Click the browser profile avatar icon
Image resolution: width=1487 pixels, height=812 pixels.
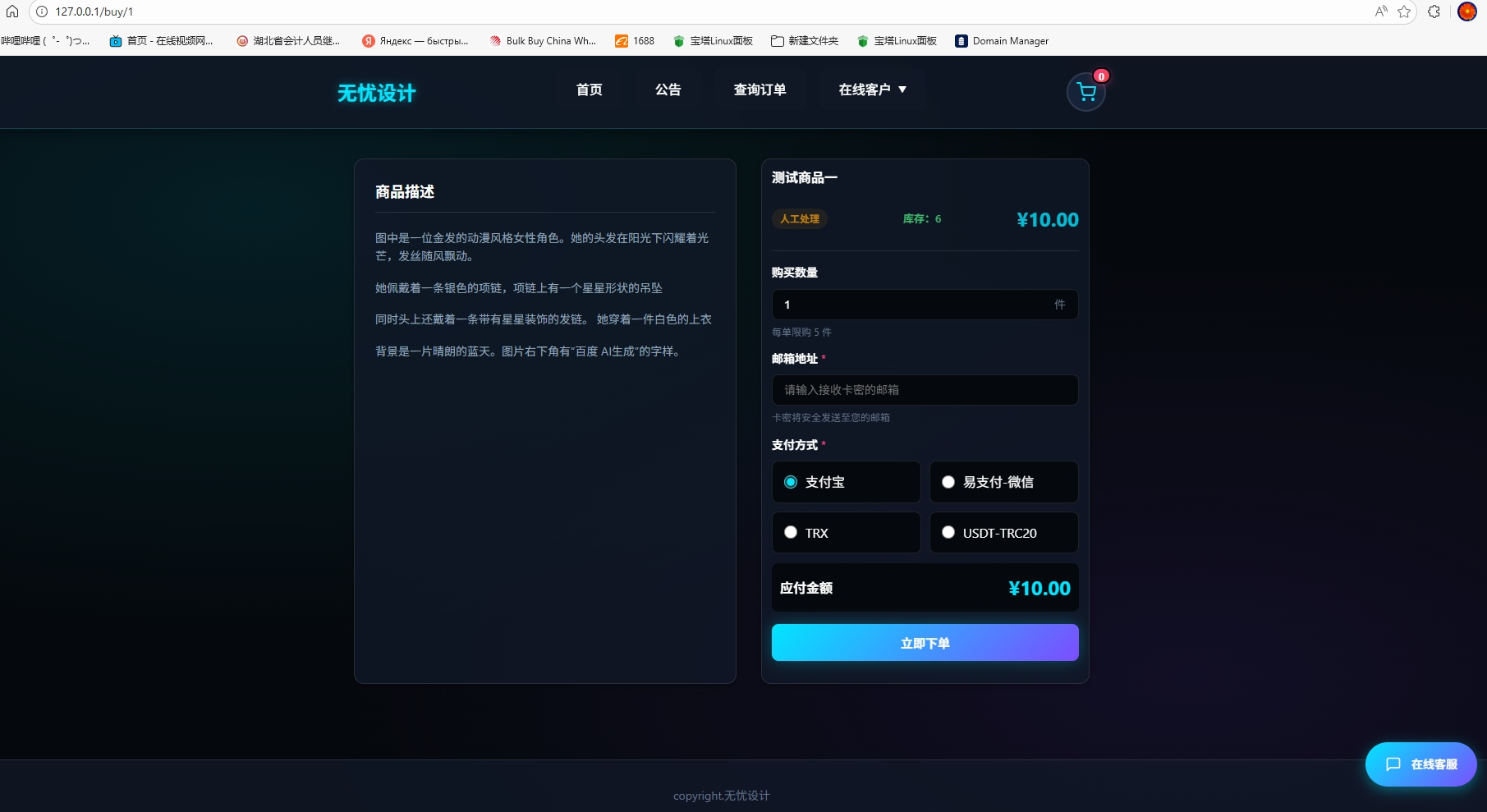point(1466,11)
